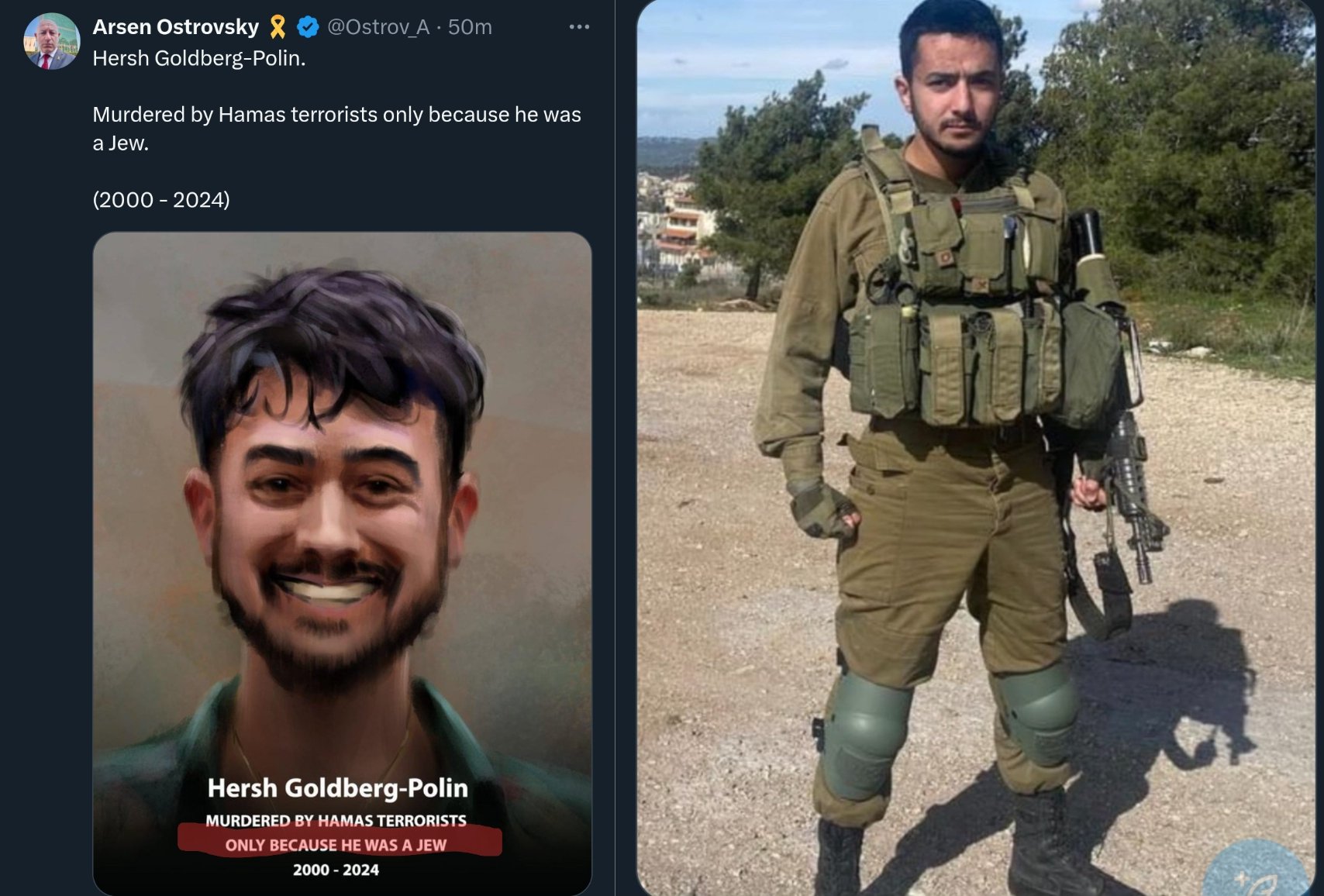Click the 'MURDERED BY HAMAS TERRORISTS' image caption
This screenshot has width=1324, height=896.
(x=336, y=820)
